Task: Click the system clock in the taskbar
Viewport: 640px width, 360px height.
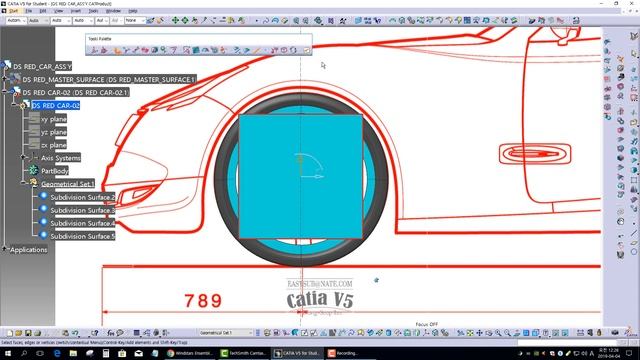Action: pyautogui.click(x=609, y=353)
